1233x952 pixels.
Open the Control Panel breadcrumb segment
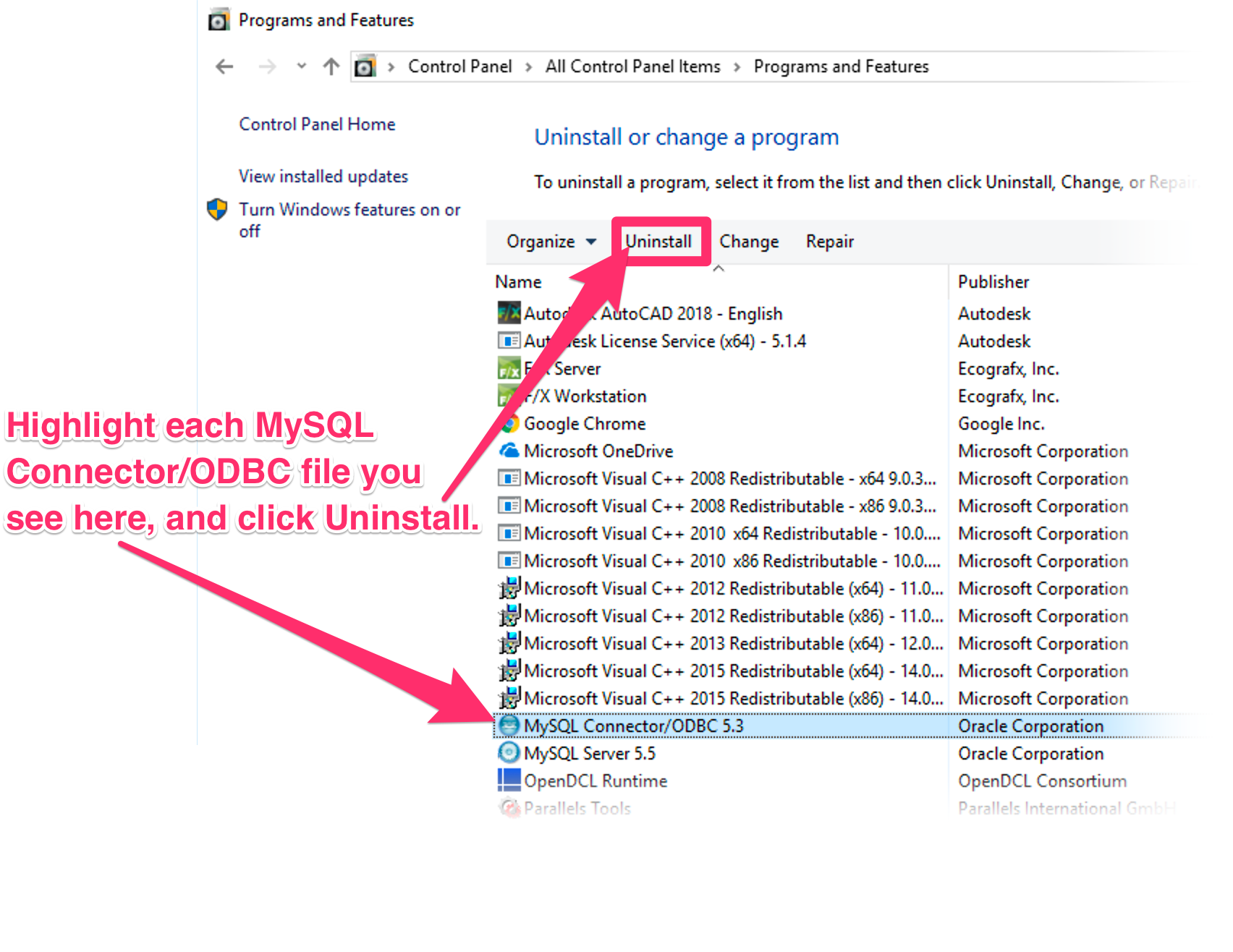tap(459, 67)
